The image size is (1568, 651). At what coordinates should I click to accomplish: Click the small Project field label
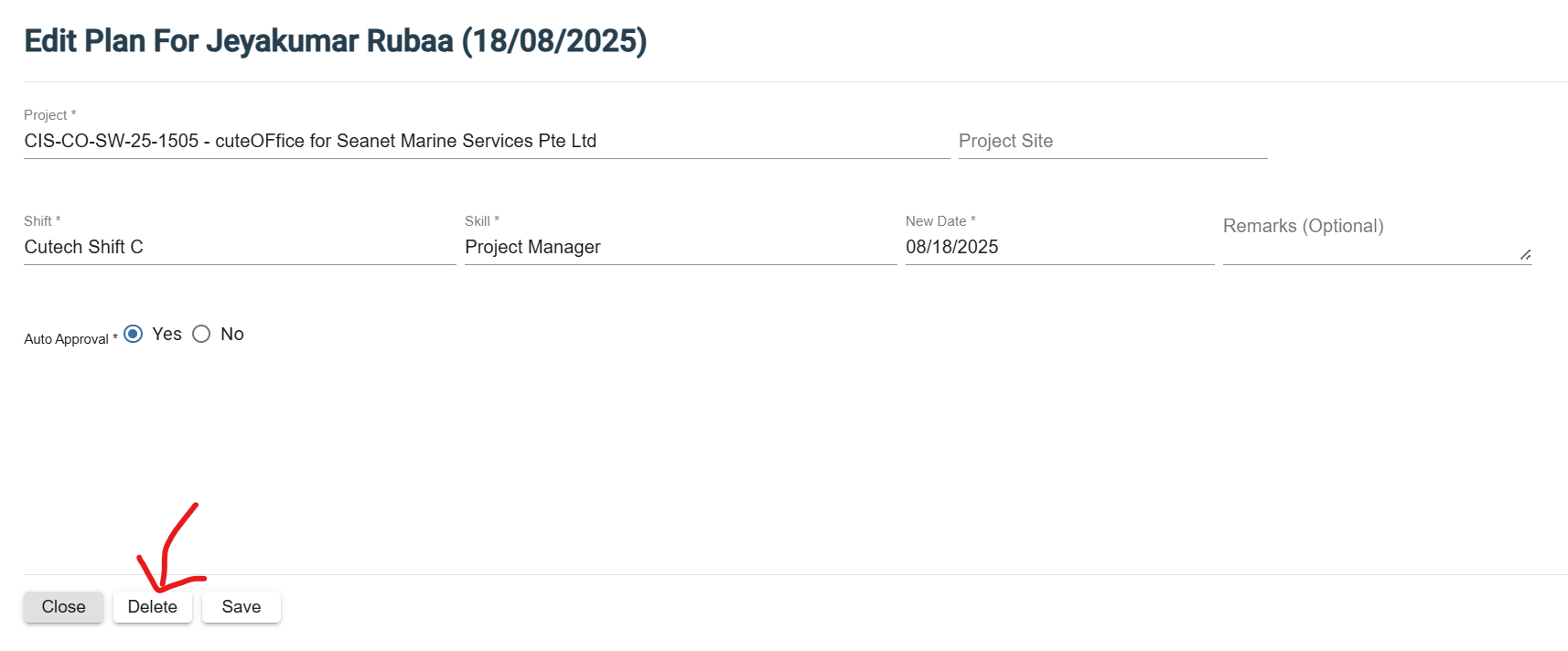(x=46, y=115)
